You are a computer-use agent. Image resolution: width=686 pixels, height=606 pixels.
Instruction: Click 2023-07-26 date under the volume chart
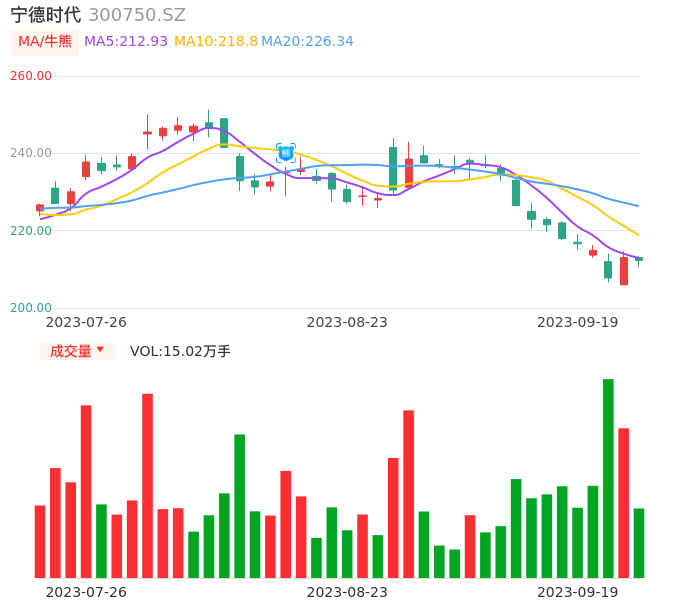[86, 592]
